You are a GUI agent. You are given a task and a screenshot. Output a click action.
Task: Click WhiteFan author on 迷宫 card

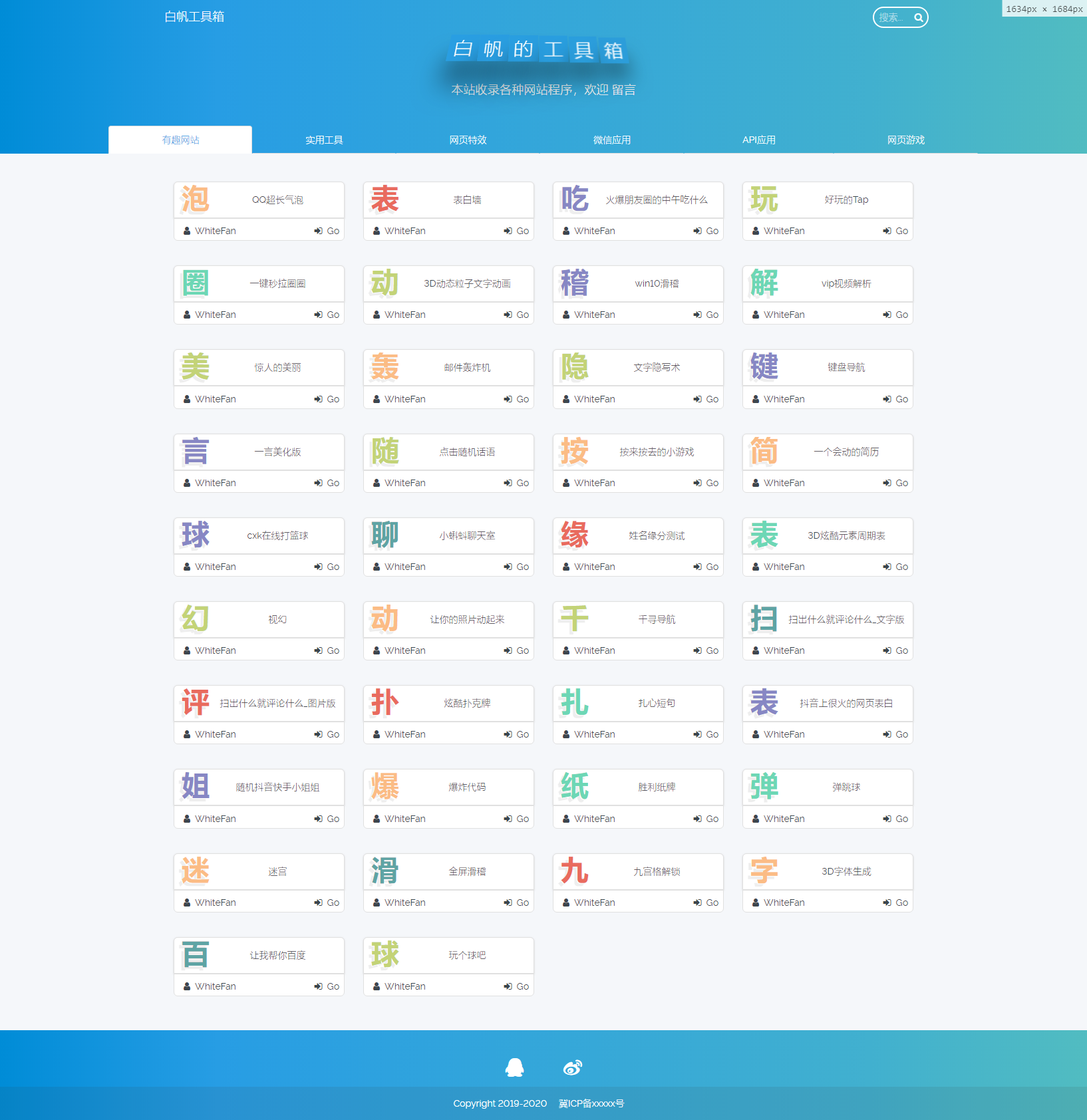pyautogui.click(x=210, y=903)
